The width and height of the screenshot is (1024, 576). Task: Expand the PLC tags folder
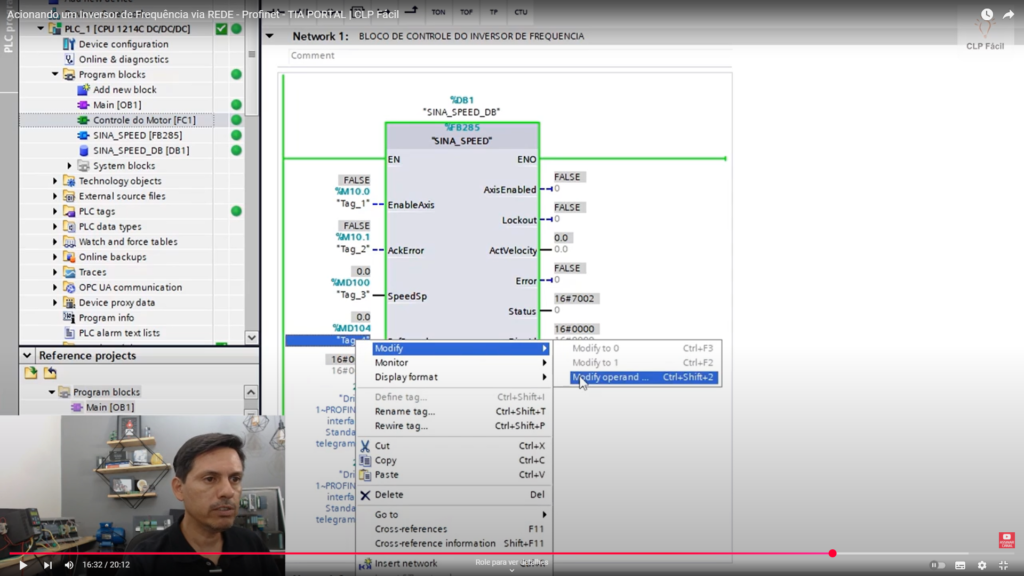[55, 212]
